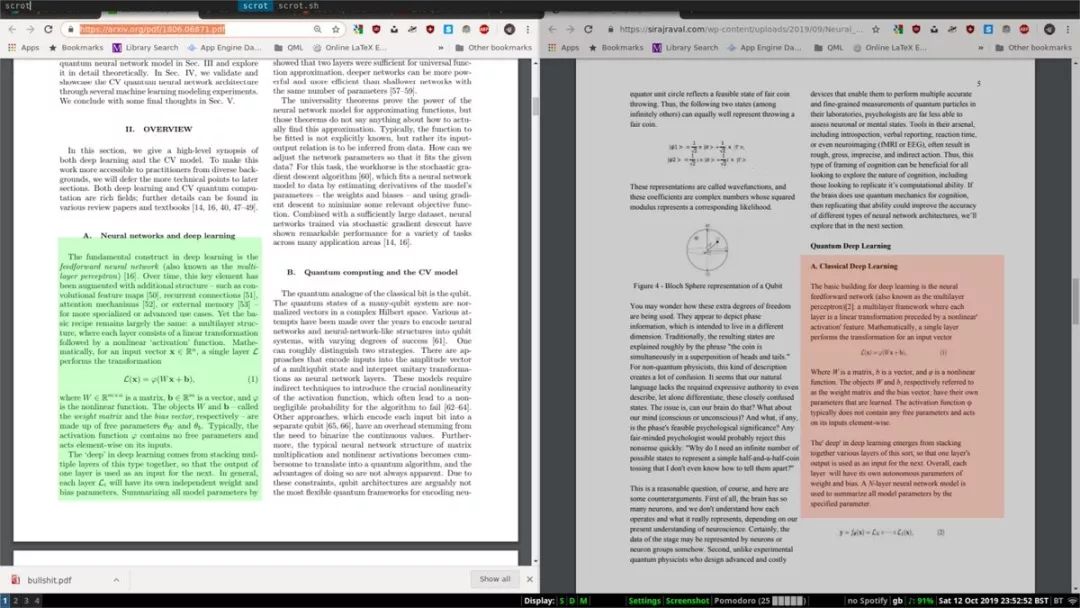
Task: Switch to workspace 2 in status bar
Action: click(x=15, y=601)
